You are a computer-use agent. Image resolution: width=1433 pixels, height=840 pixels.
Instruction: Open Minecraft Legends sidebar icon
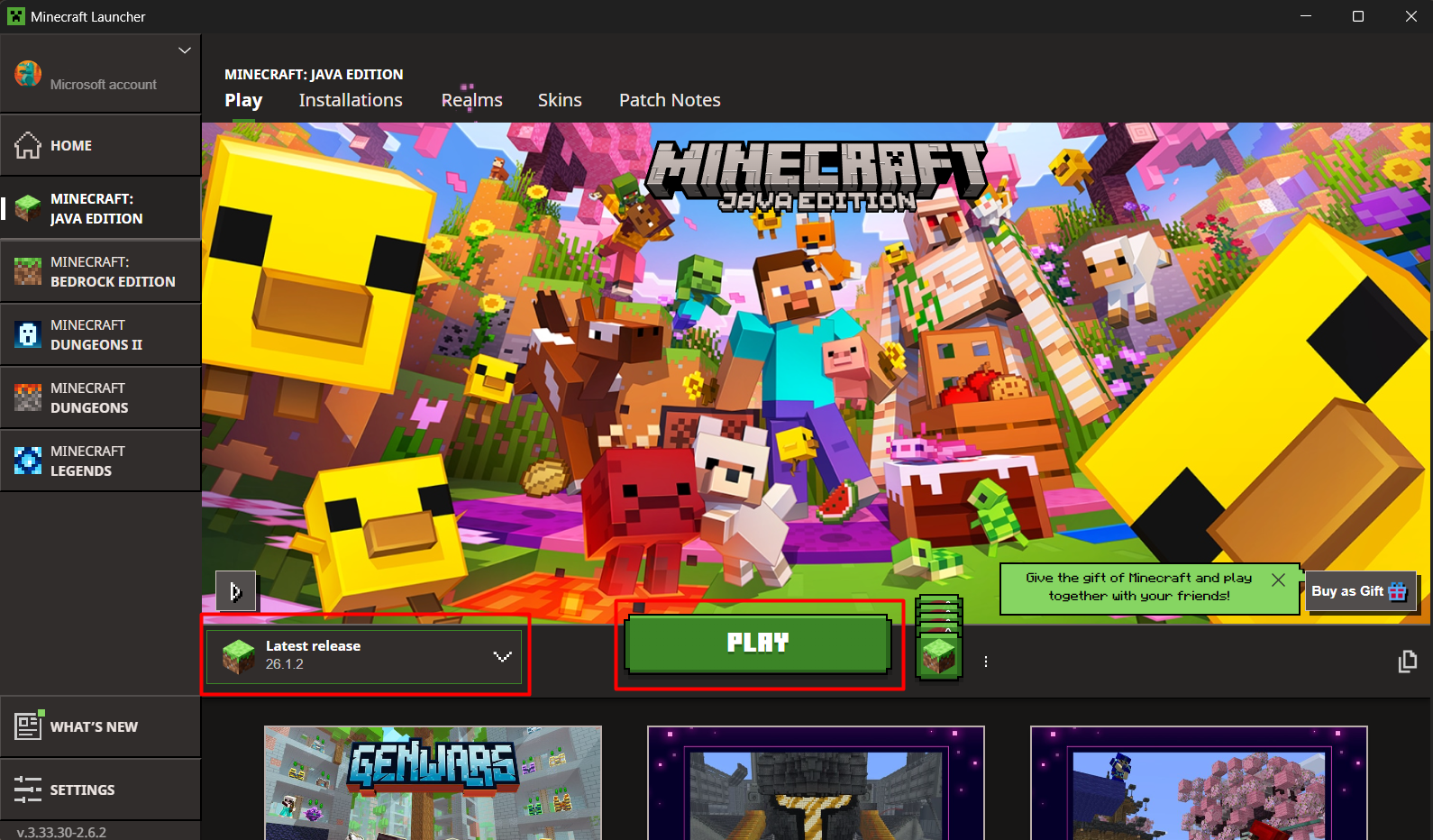coord(28,461)
